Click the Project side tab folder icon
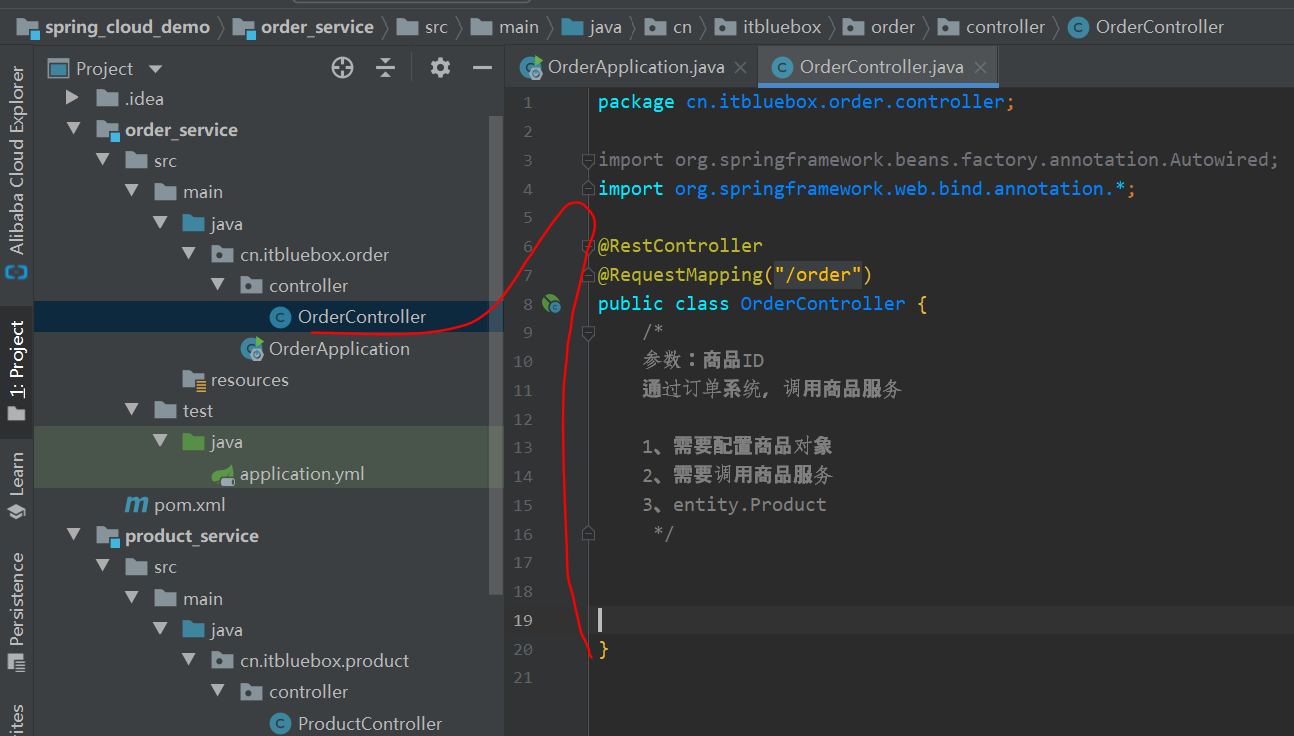1294x736 pixels. 17,412
